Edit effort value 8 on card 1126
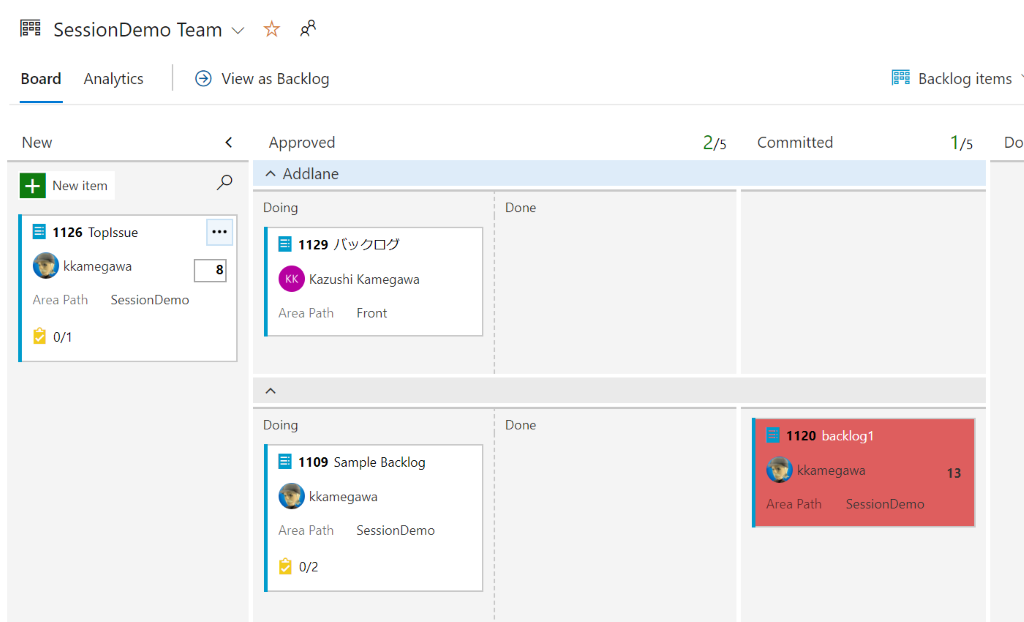Viewport: 1024px width, 622px height. (x=210, y=270)
